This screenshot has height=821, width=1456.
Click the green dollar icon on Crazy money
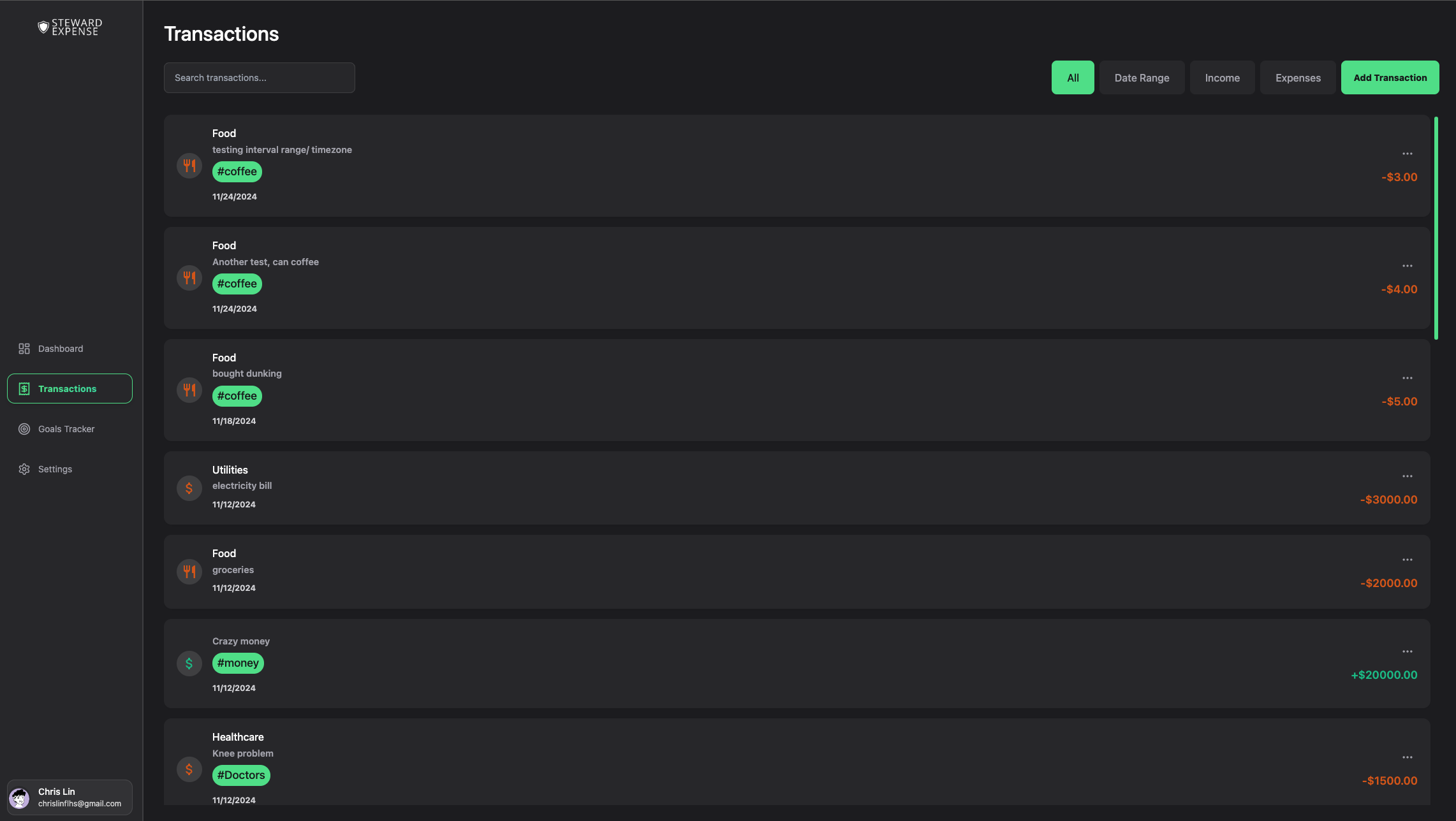click(x=189, y=664)
